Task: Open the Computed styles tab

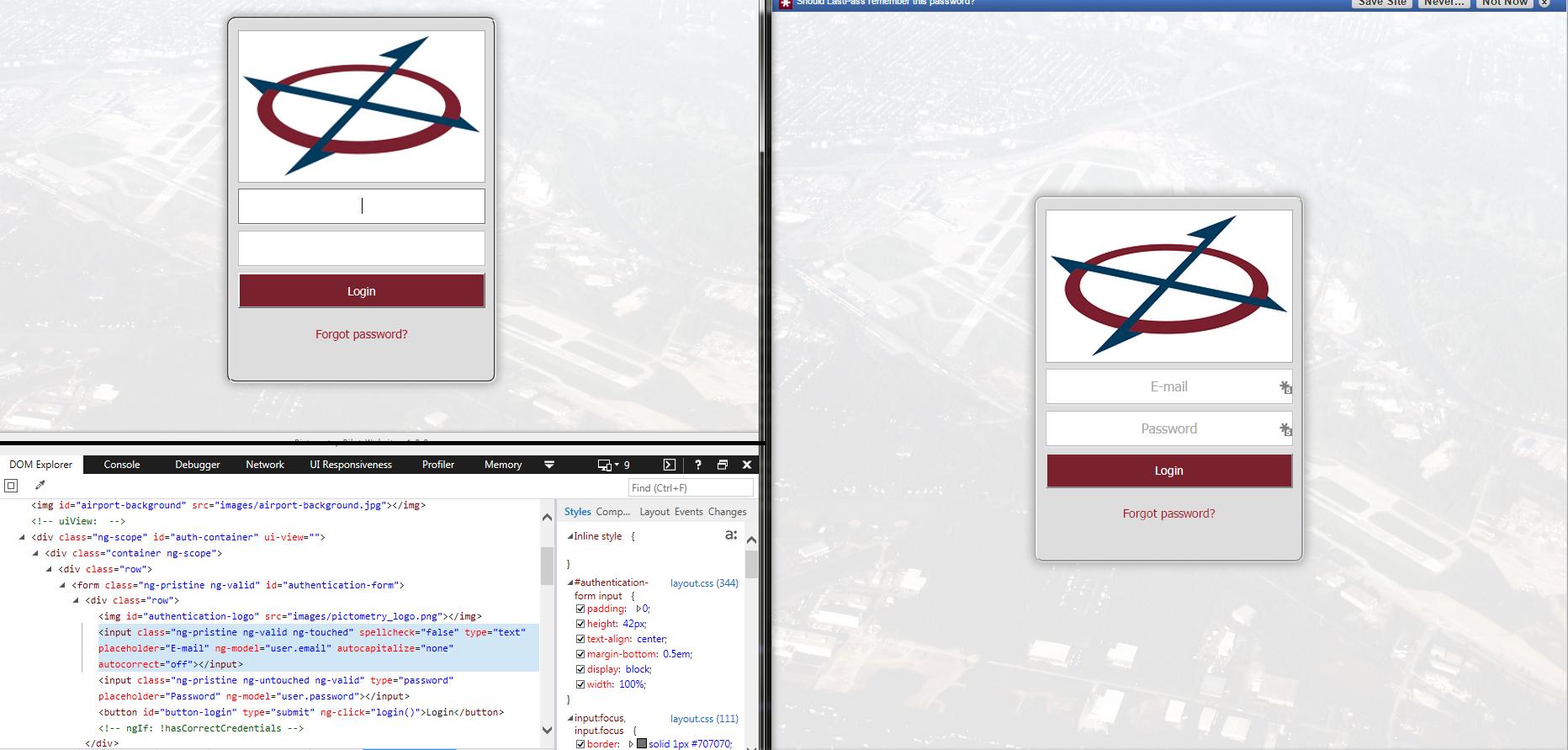Action: (x=613, y=512)
